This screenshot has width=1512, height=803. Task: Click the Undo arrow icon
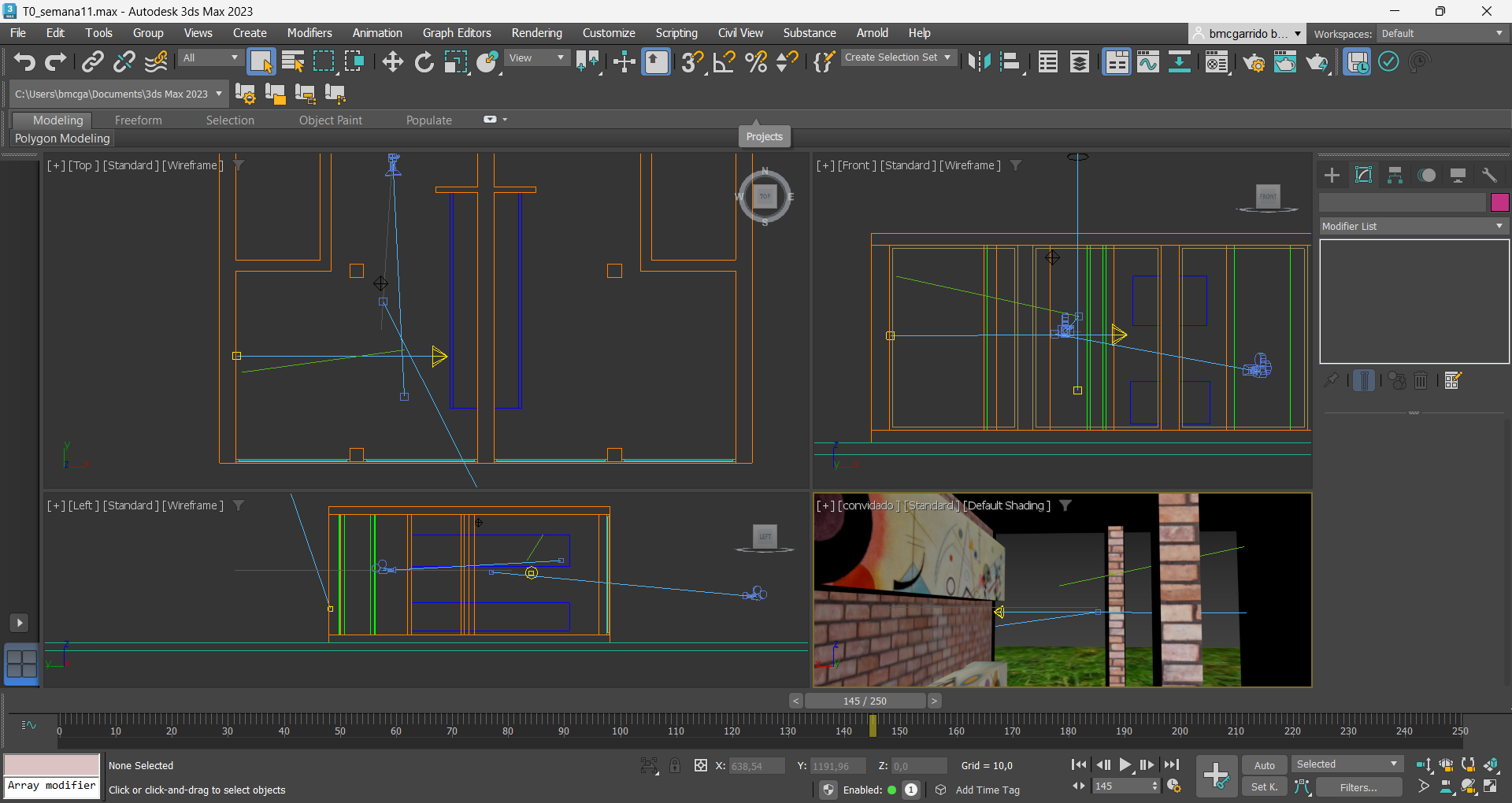tap(24, 61)
